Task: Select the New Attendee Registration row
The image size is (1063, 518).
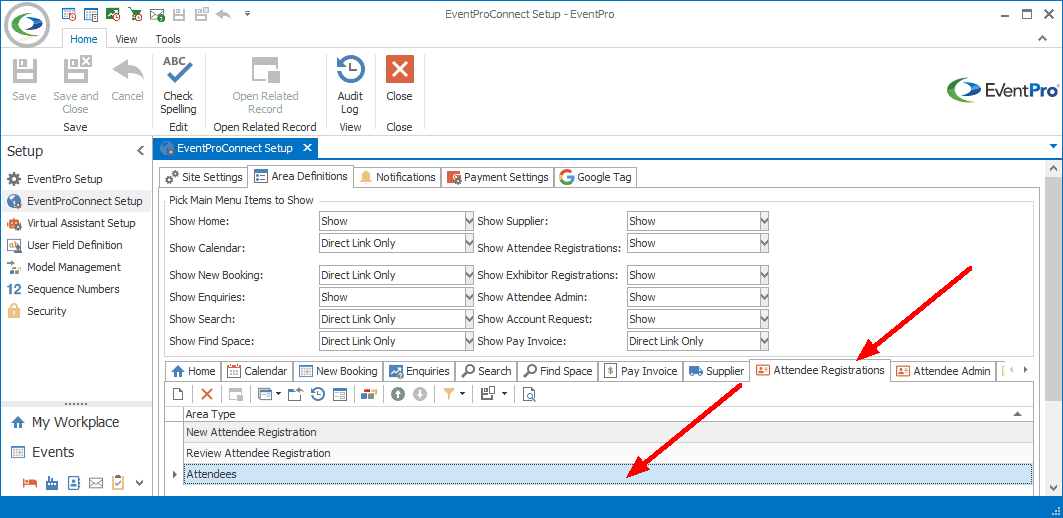Action: click(608, 432)
